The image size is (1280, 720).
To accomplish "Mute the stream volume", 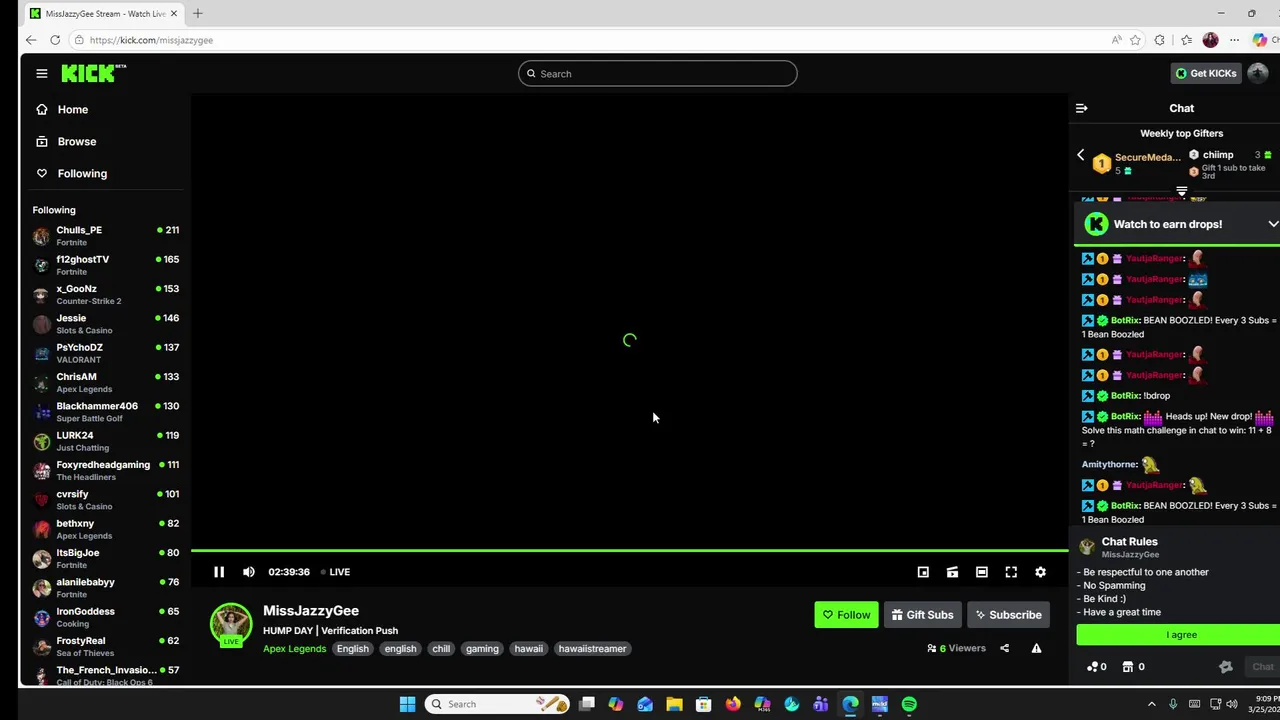I will pos(249,572).
